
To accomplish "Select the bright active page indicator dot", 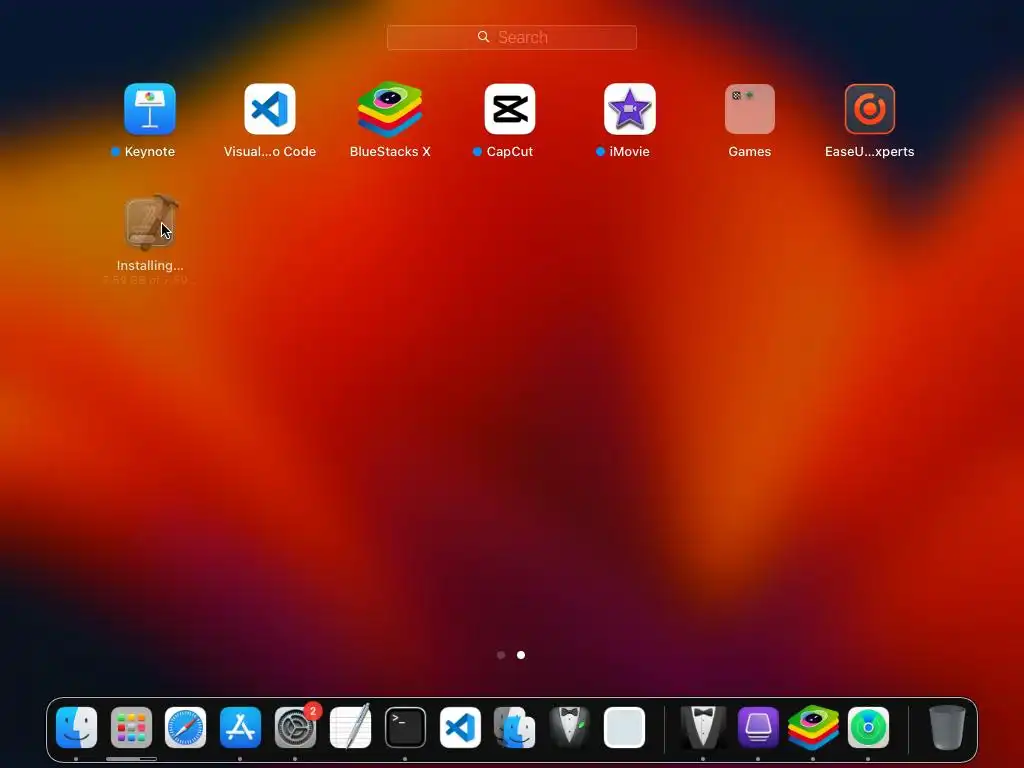I will 520,655.
